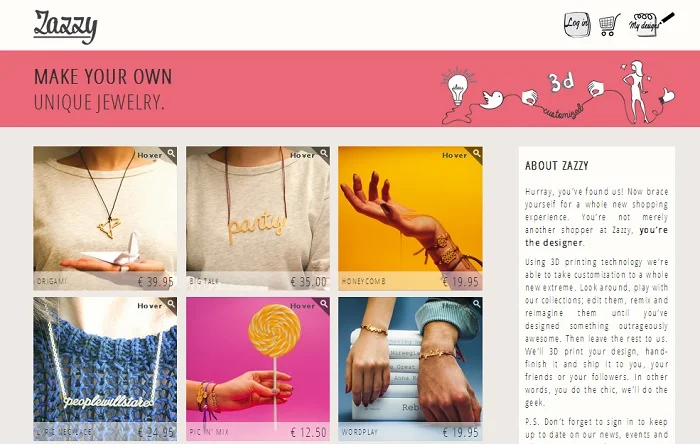
Task: Click the lightbulb illustration in banner
Action: click(x=458, y=86)
